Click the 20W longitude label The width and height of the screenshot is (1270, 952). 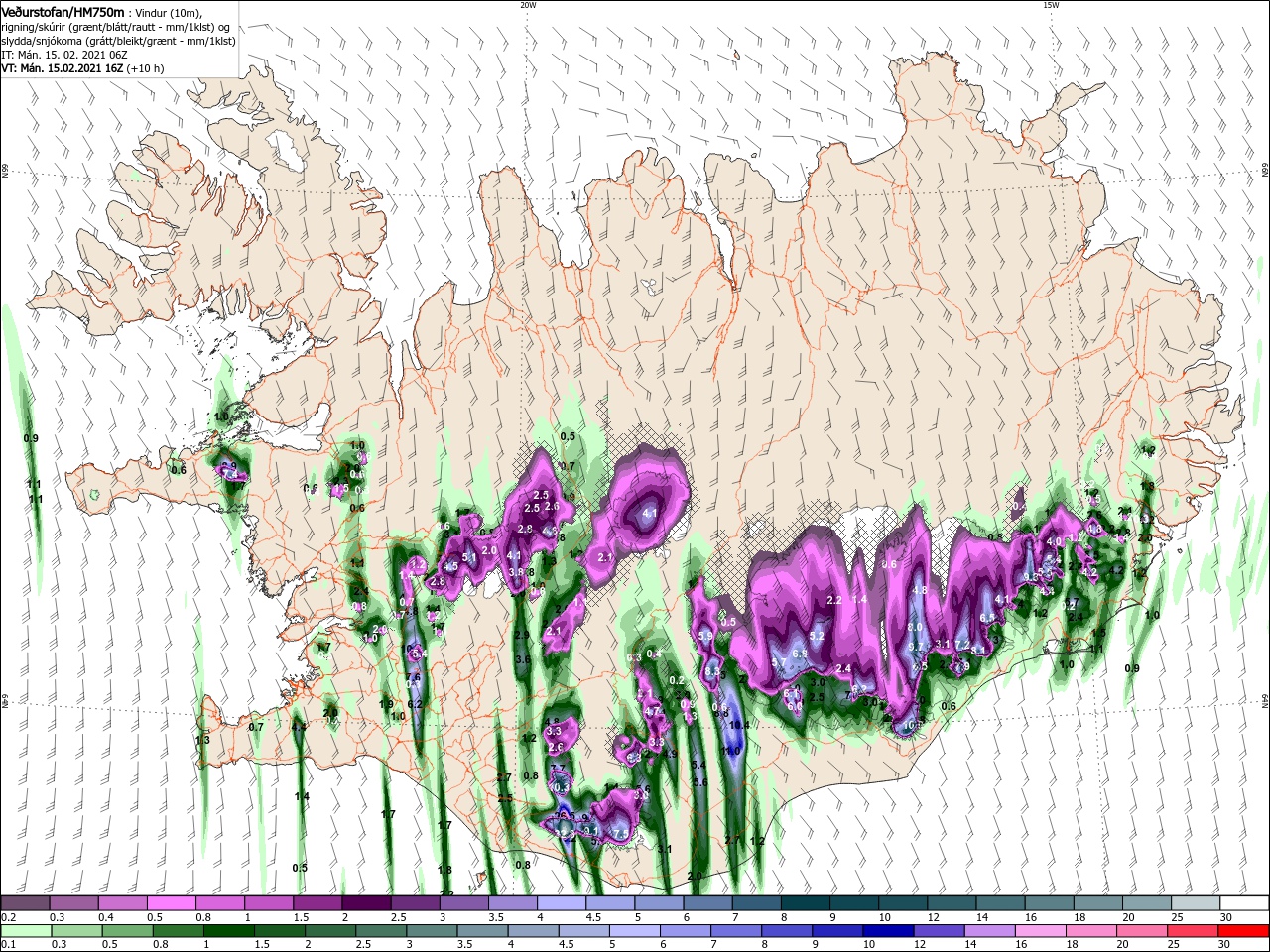528,5
